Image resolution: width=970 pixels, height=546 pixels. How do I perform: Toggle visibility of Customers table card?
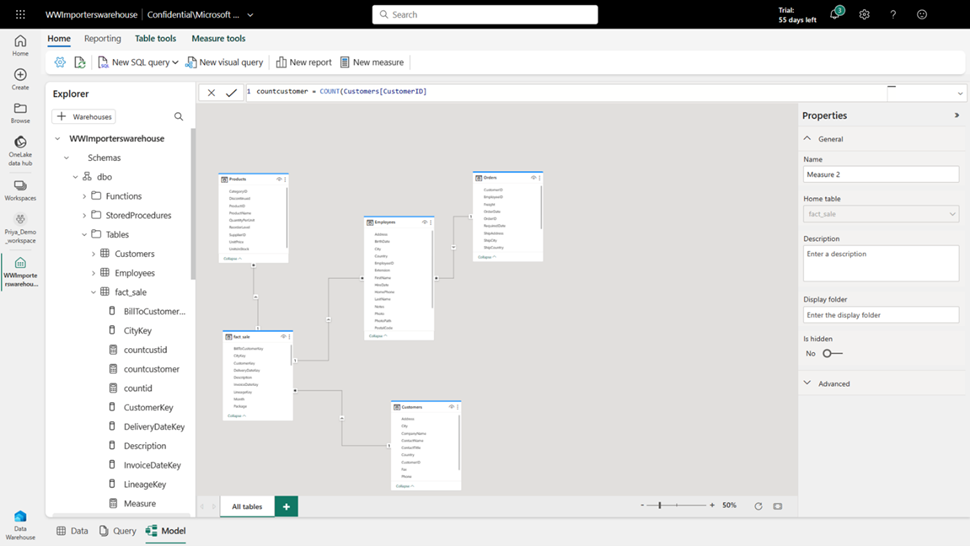click(x=452, y=407)
